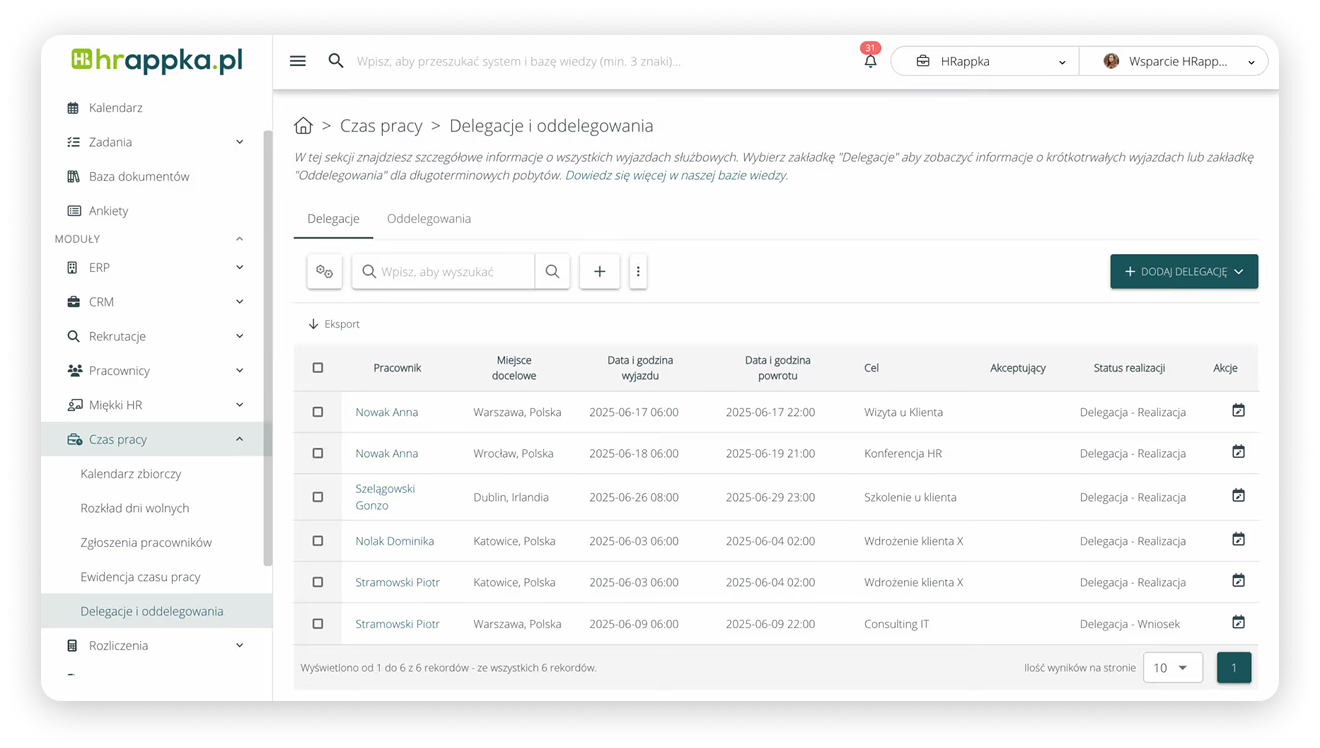Open the knowledge base link in description
Viewport: 1320px width, 748px height.
[676, 175]
